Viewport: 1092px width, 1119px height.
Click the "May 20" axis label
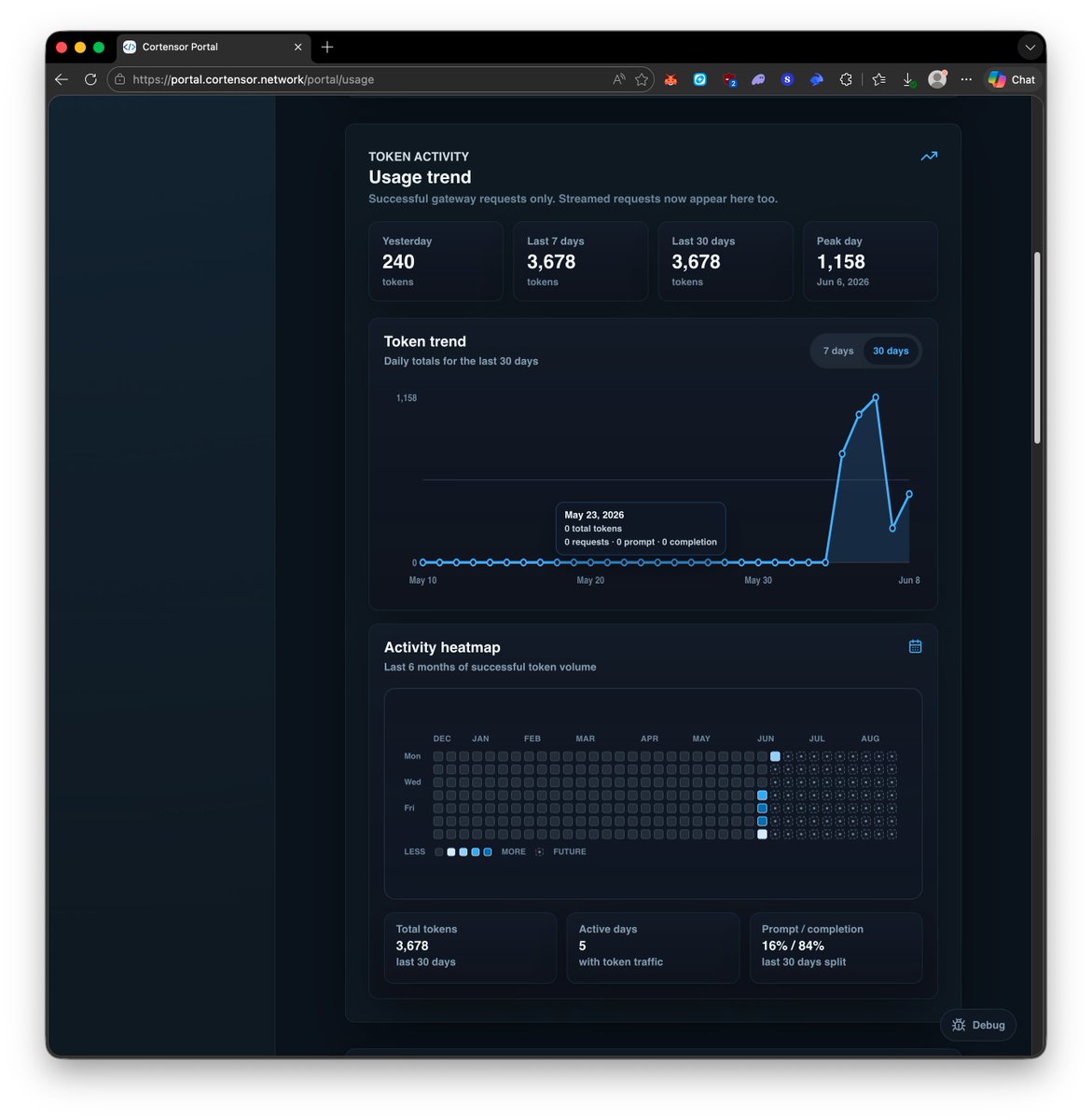pyautogui.click(x=590, y=580)
